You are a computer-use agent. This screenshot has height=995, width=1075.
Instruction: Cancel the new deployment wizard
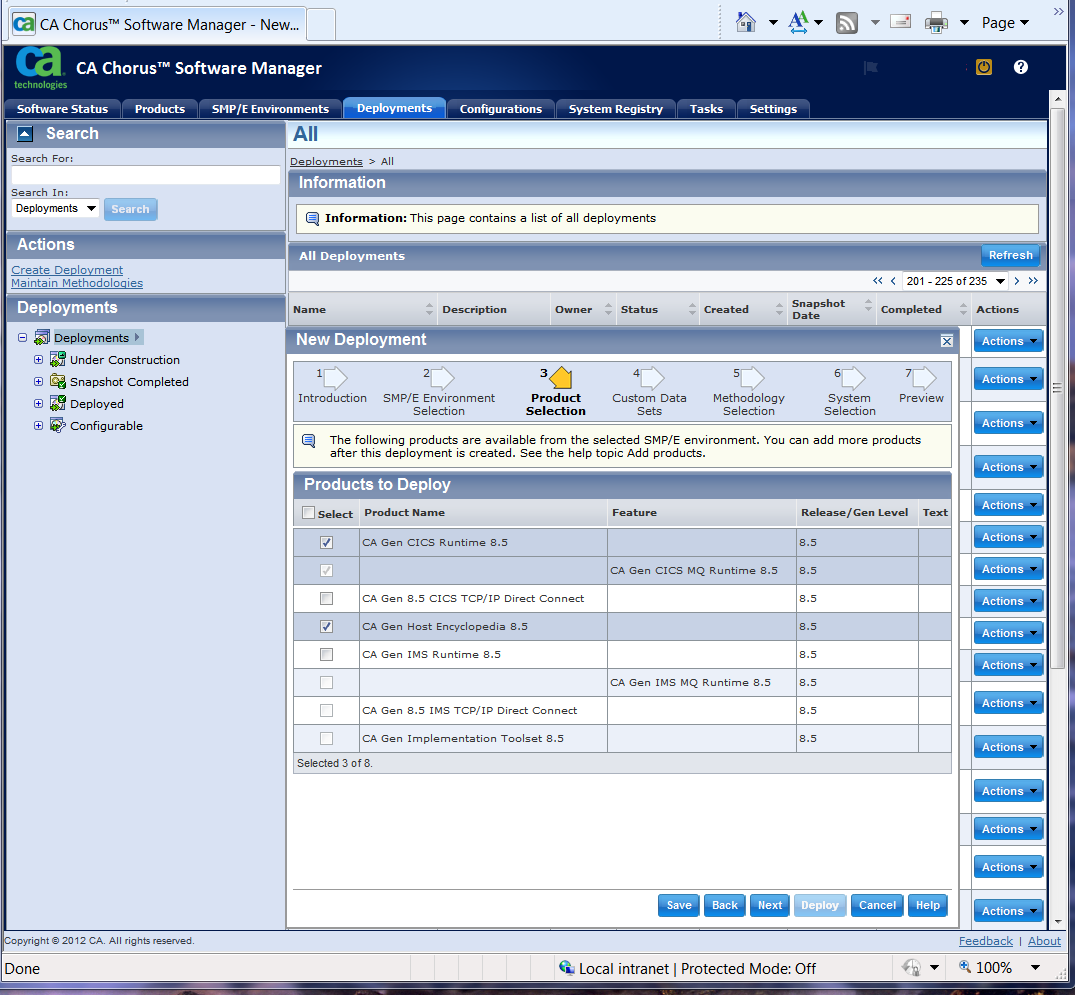click(x=878, y=905)
